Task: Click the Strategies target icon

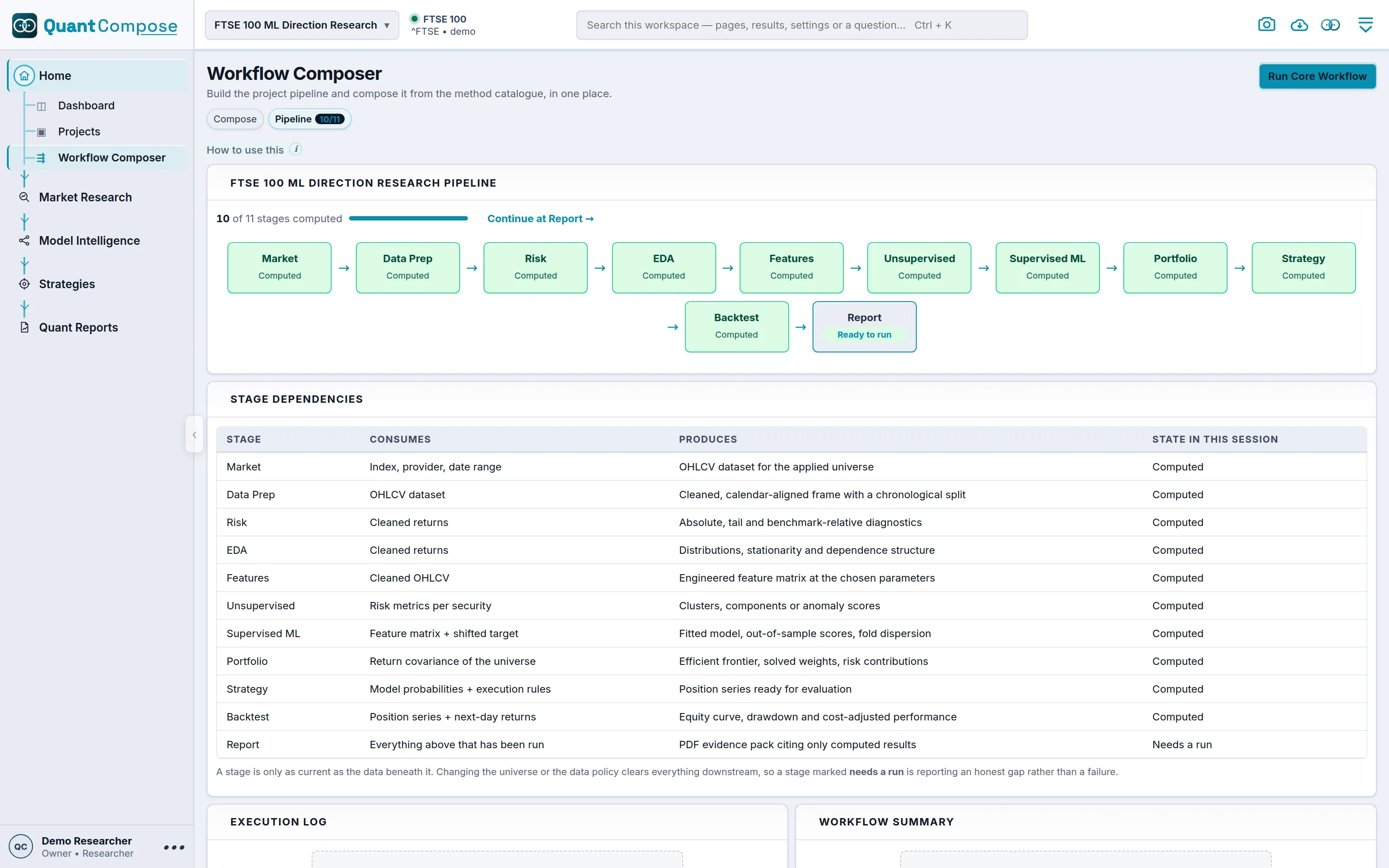Action: (x=24, y=283)
